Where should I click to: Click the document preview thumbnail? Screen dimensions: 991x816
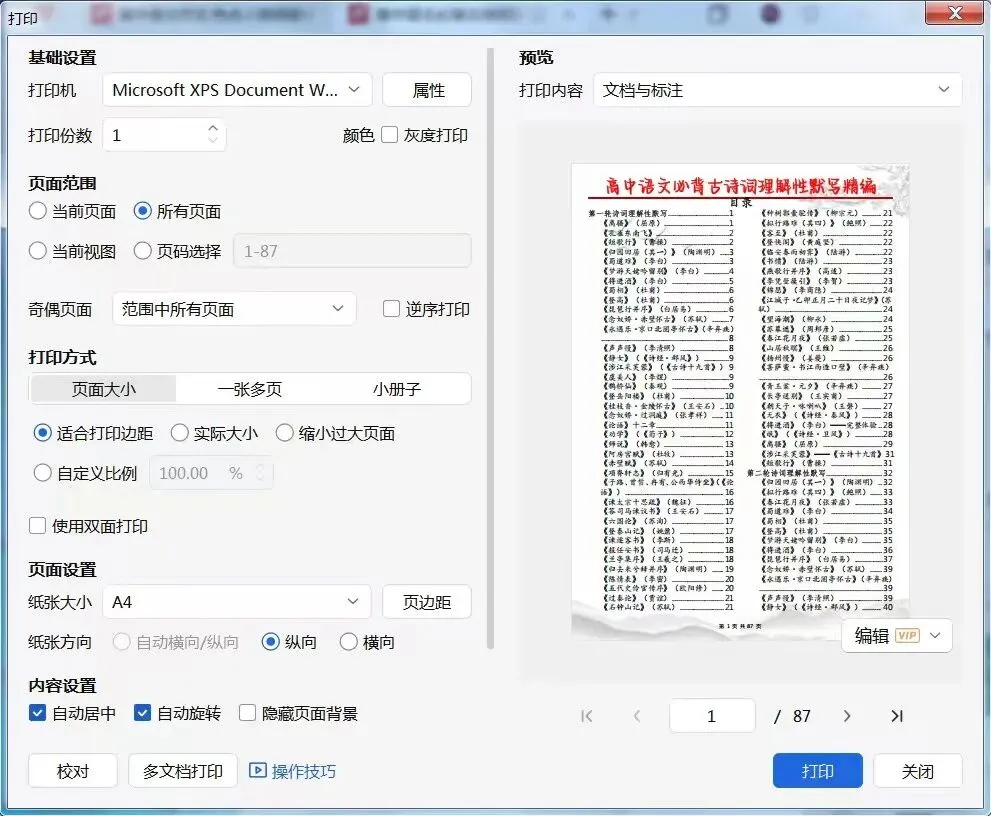coord(740,401)
